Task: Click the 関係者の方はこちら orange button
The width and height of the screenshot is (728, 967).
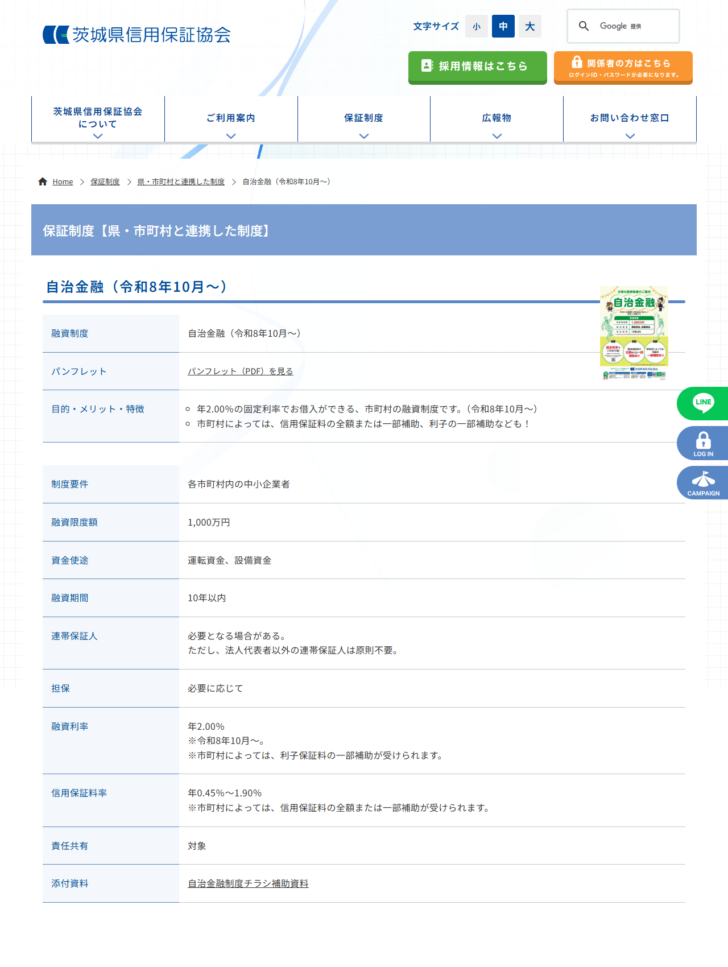Action: coord(623,67)
